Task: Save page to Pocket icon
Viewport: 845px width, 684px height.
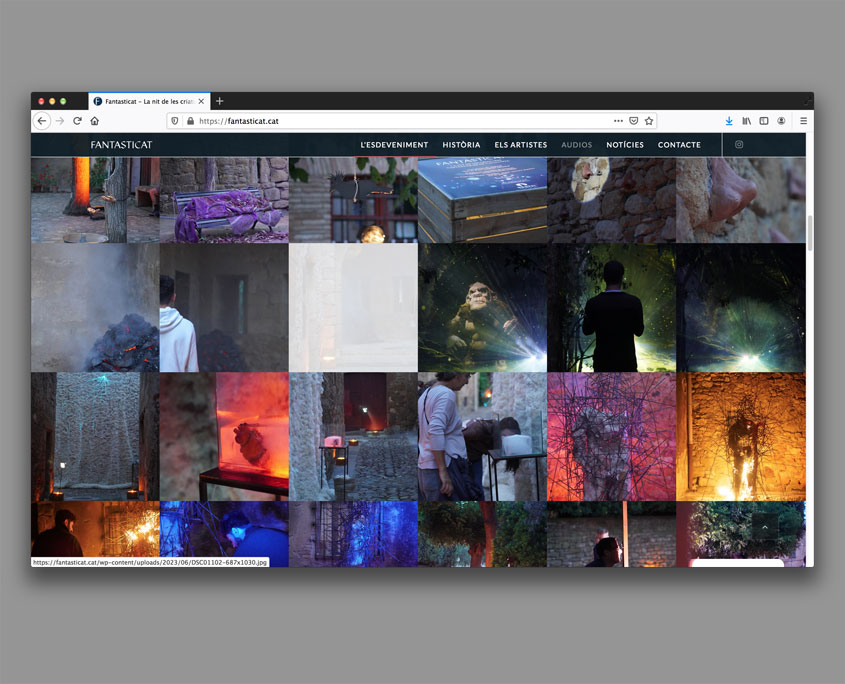Action: (633, 121)
